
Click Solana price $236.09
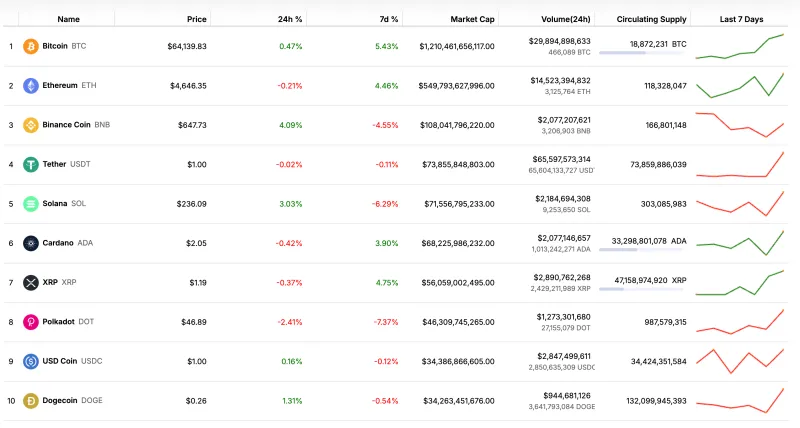tap(191, 204)
